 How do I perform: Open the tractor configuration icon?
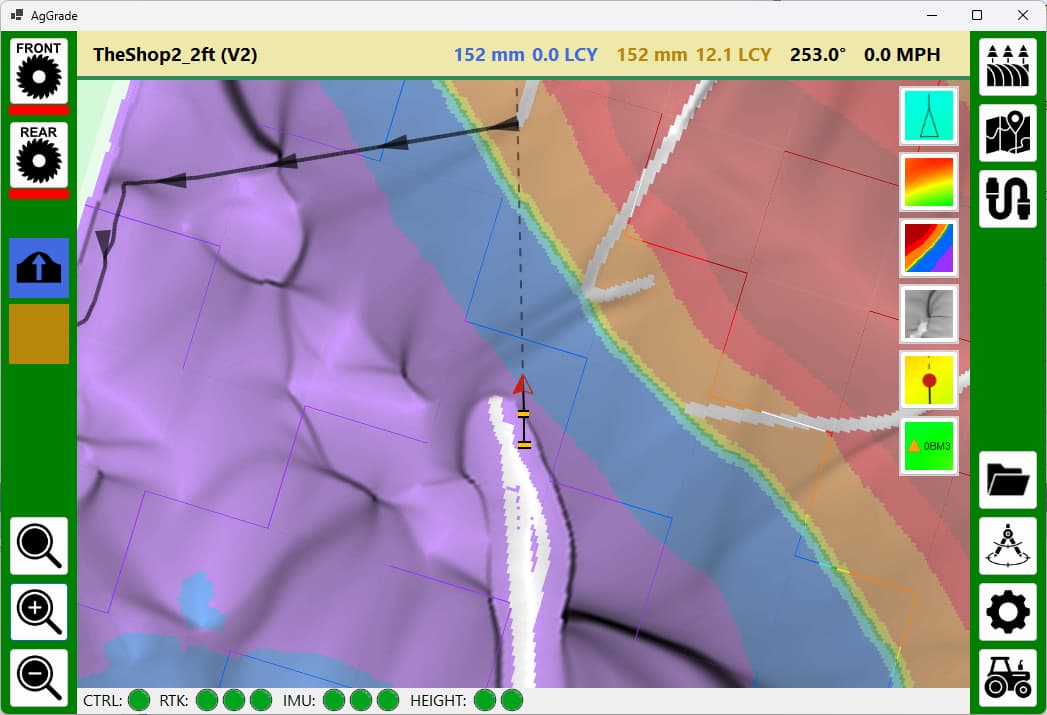tap(1007, 678)
